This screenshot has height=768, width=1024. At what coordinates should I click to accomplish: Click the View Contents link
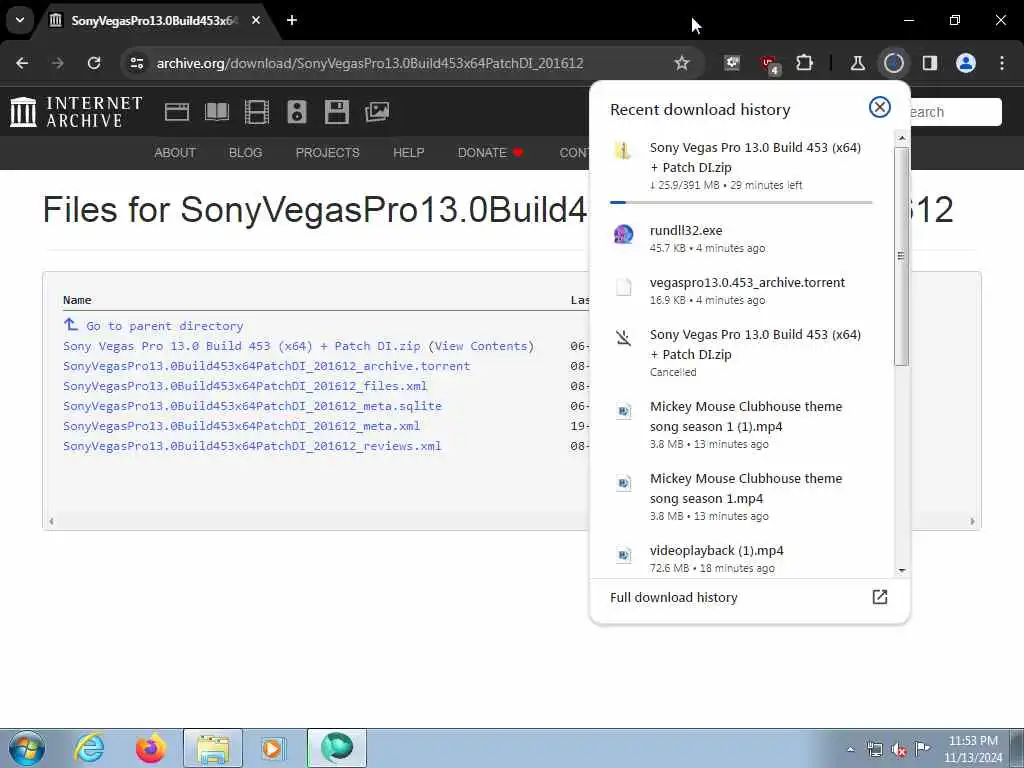tap(481, 346)
